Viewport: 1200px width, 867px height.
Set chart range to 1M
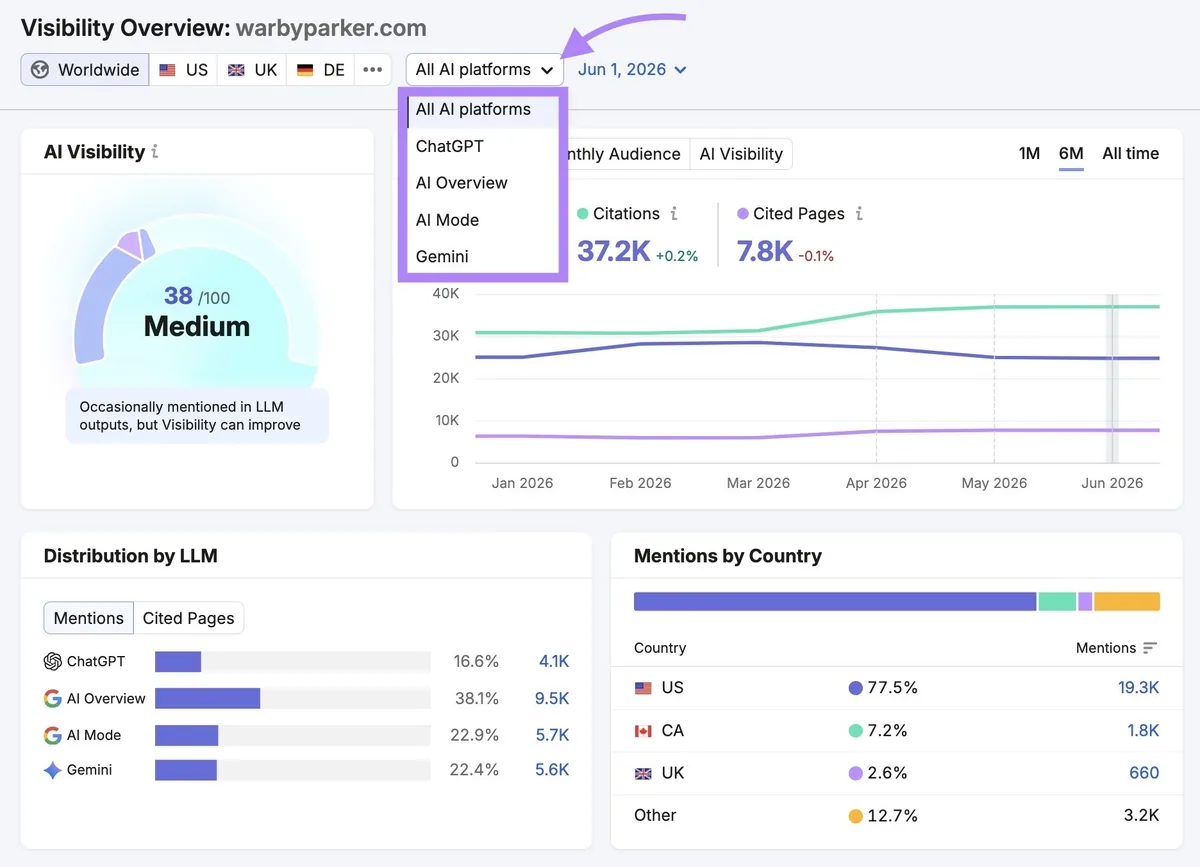click(1029, 154)
